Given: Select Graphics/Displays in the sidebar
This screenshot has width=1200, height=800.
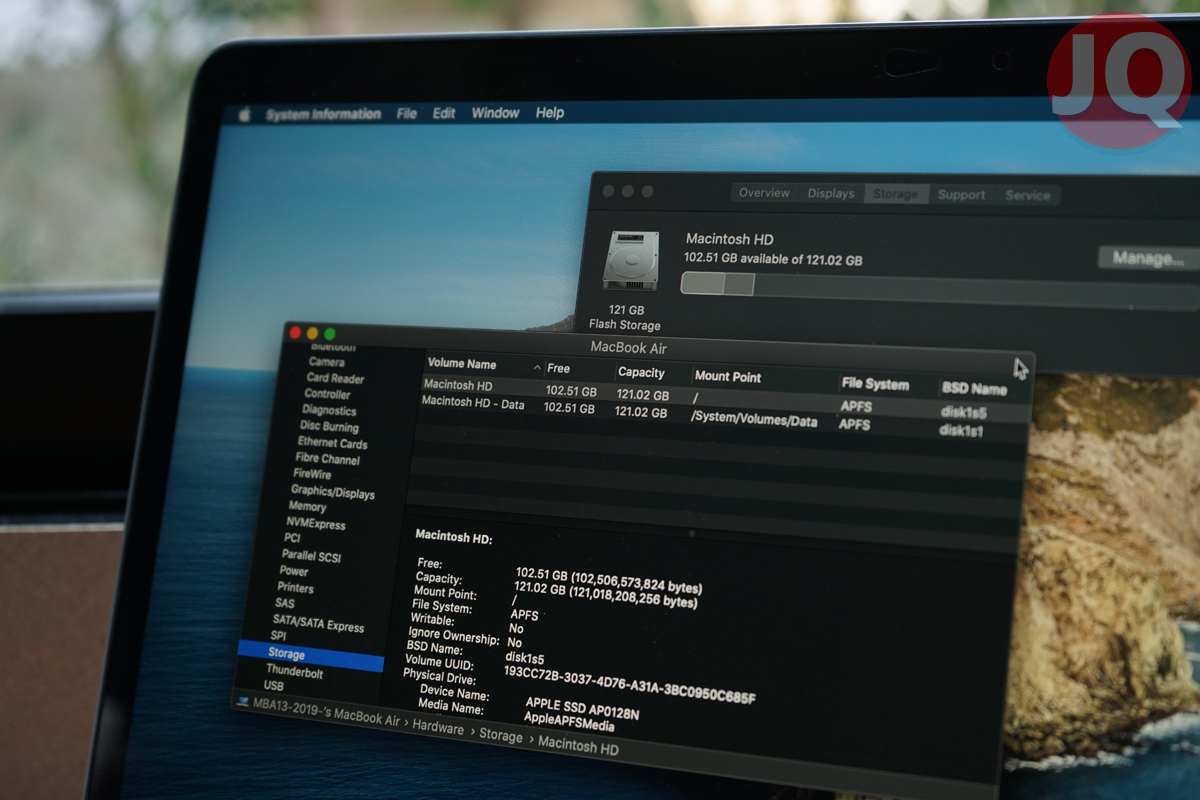Looking at the screenshot, I should [x=332, y=492].
